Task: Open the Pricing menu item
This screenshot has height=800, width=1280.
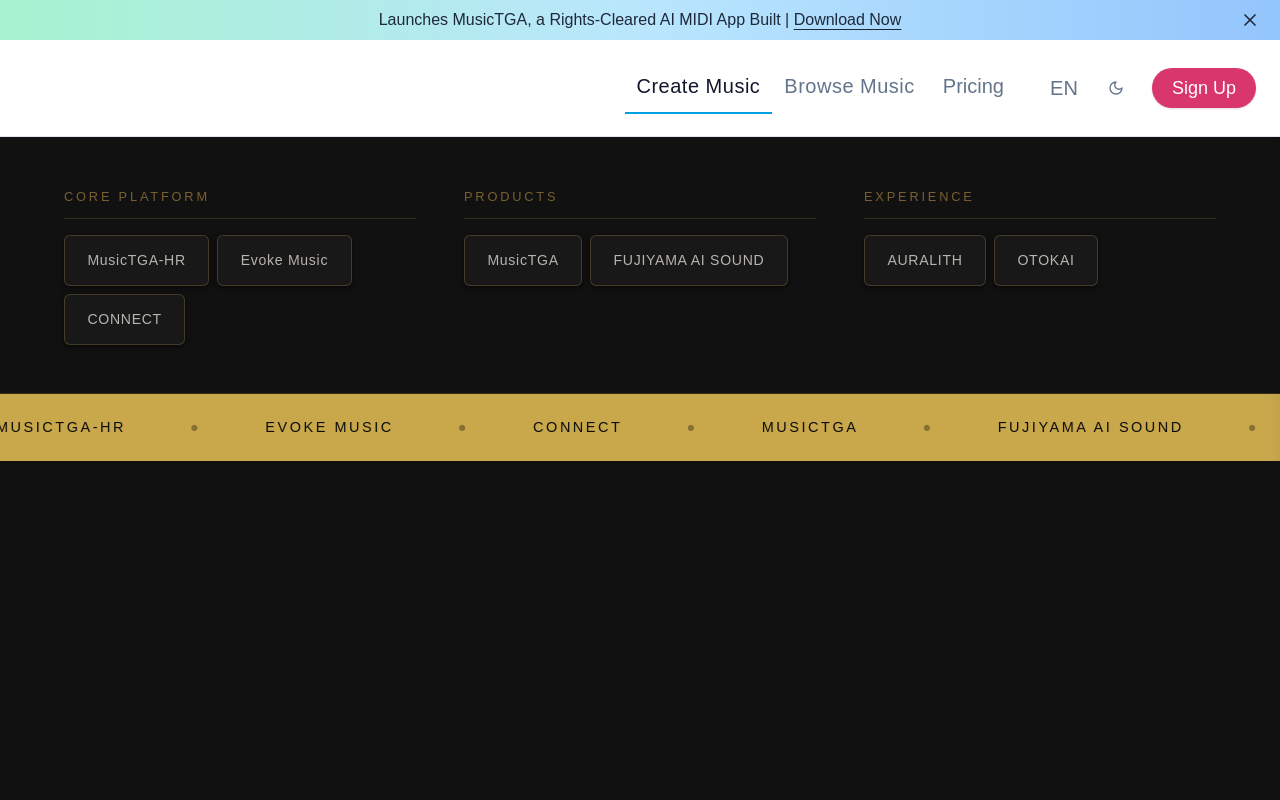Action: (x=973, y=87)
